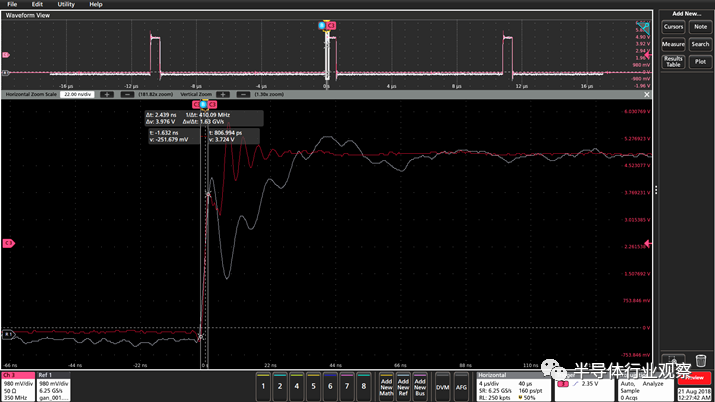Click the R1 reference handle in zoom view
Screen dimensions: 715x402
point(8,334)
